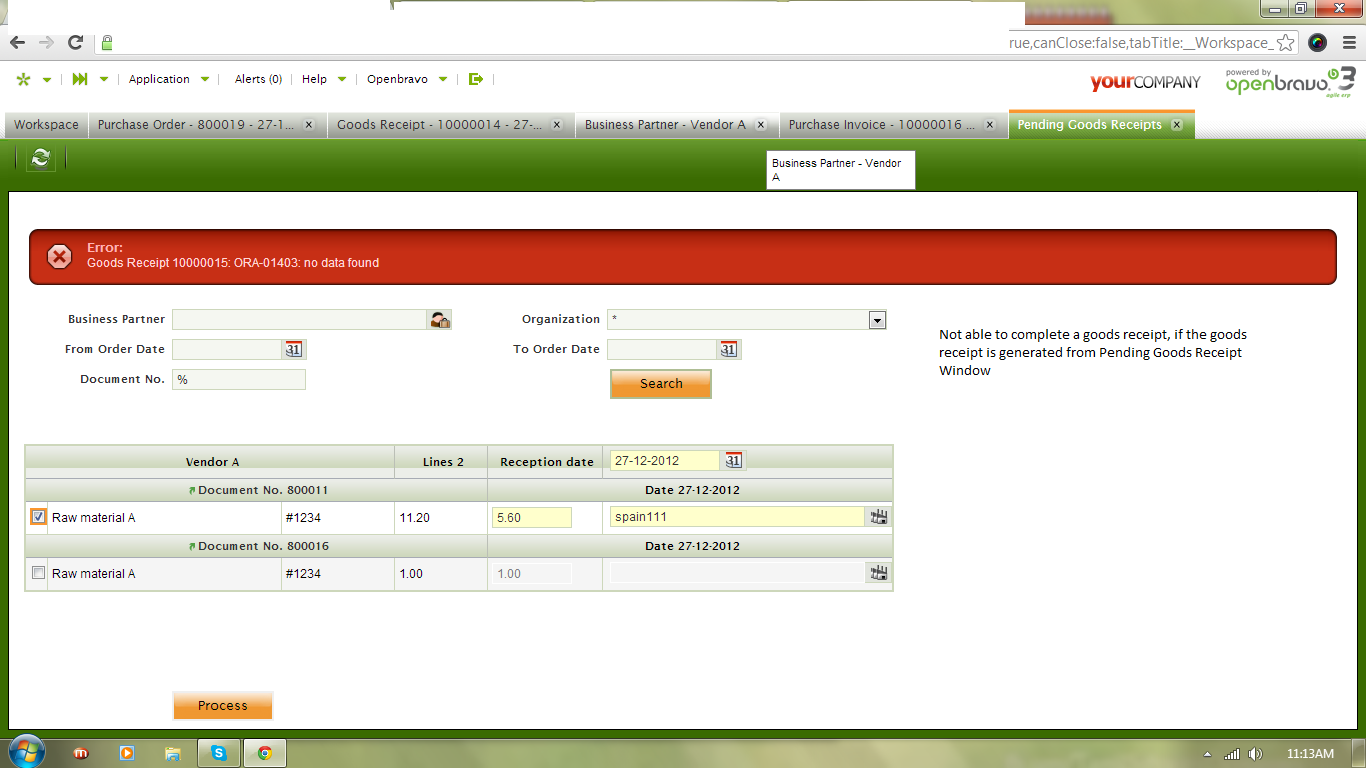Viewport: 1366px width, 768px height.
Task: Open the media player taskbar icon
Action: pyautogui.click(x=127, y=753)
